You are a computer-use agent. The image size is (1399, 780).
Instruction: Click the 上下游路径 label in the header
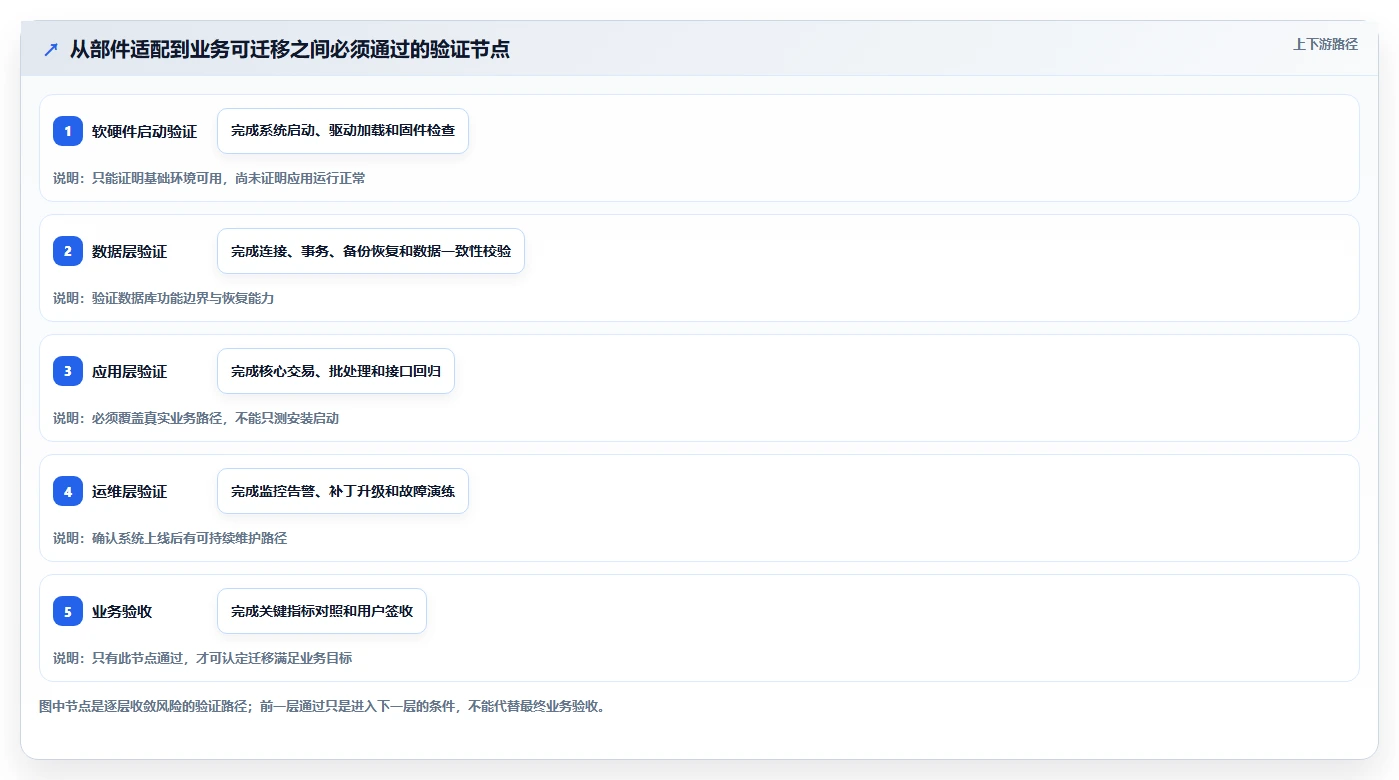pos(1325,44)
